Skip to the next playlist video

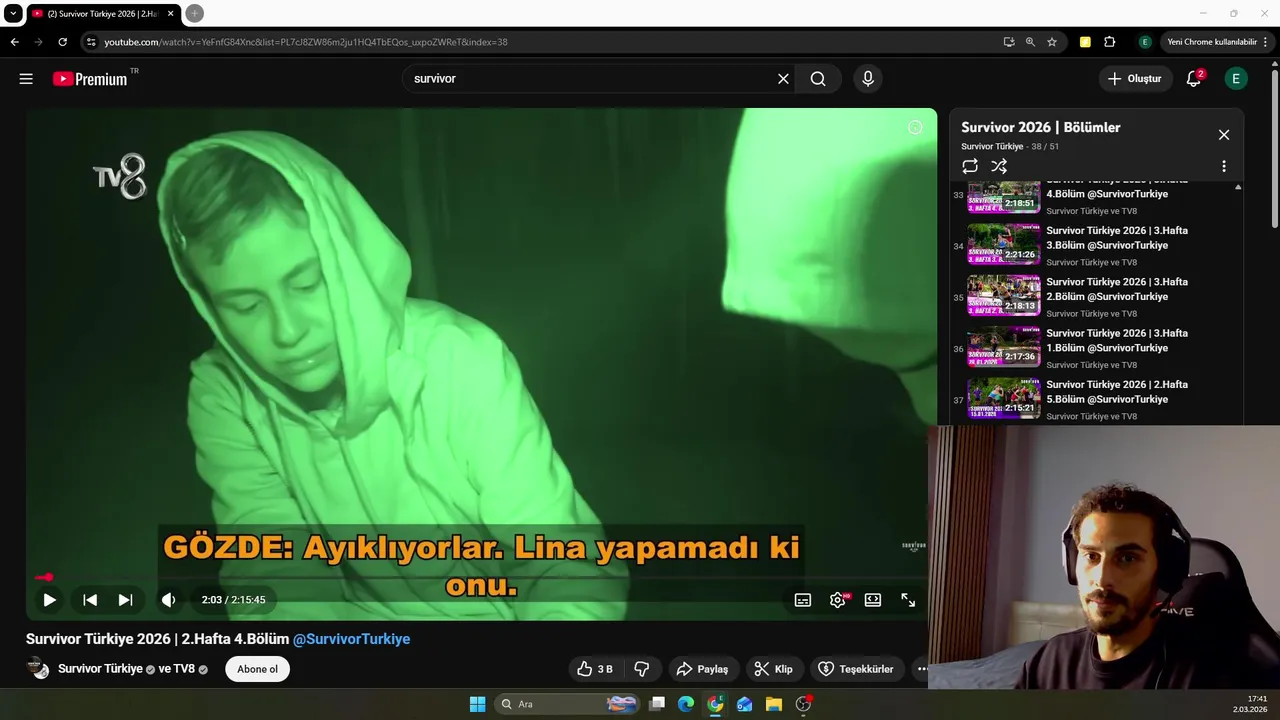click(125, 600)
